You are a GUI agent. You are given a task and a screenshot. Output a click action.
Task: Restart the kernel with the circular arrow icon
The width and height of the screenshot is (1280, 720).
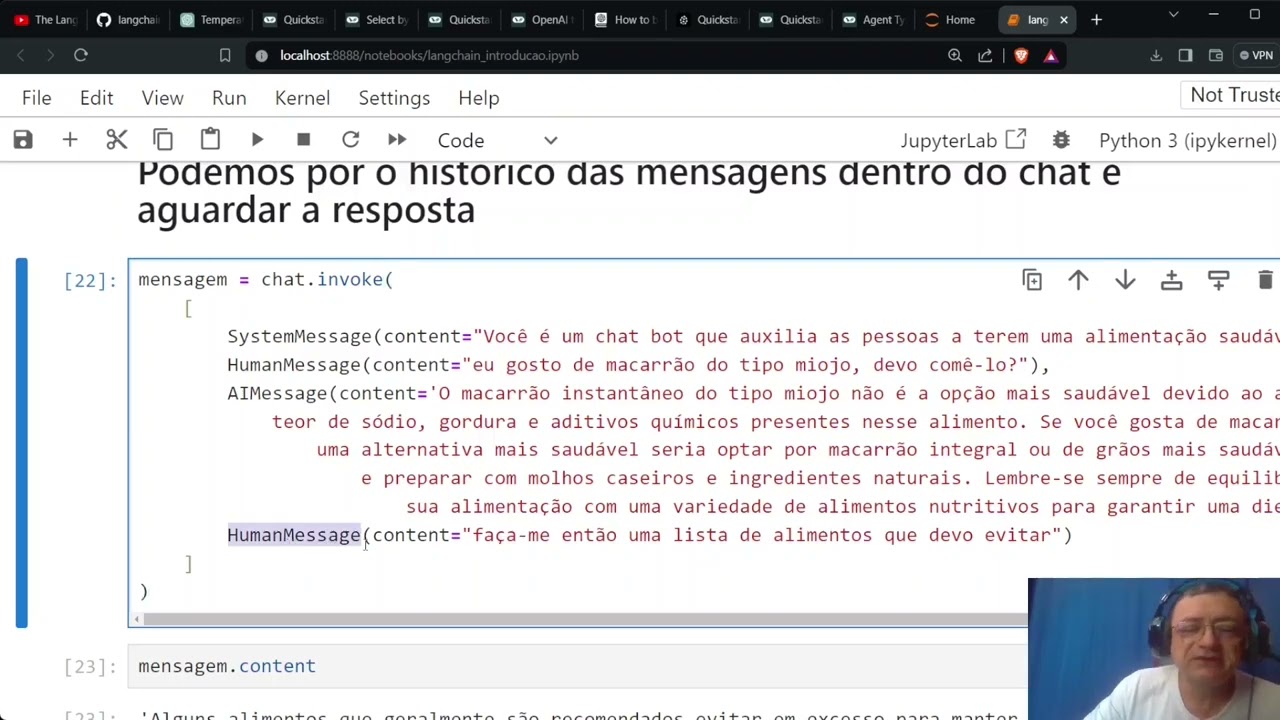pyautogui.click(x=350, y=140)
